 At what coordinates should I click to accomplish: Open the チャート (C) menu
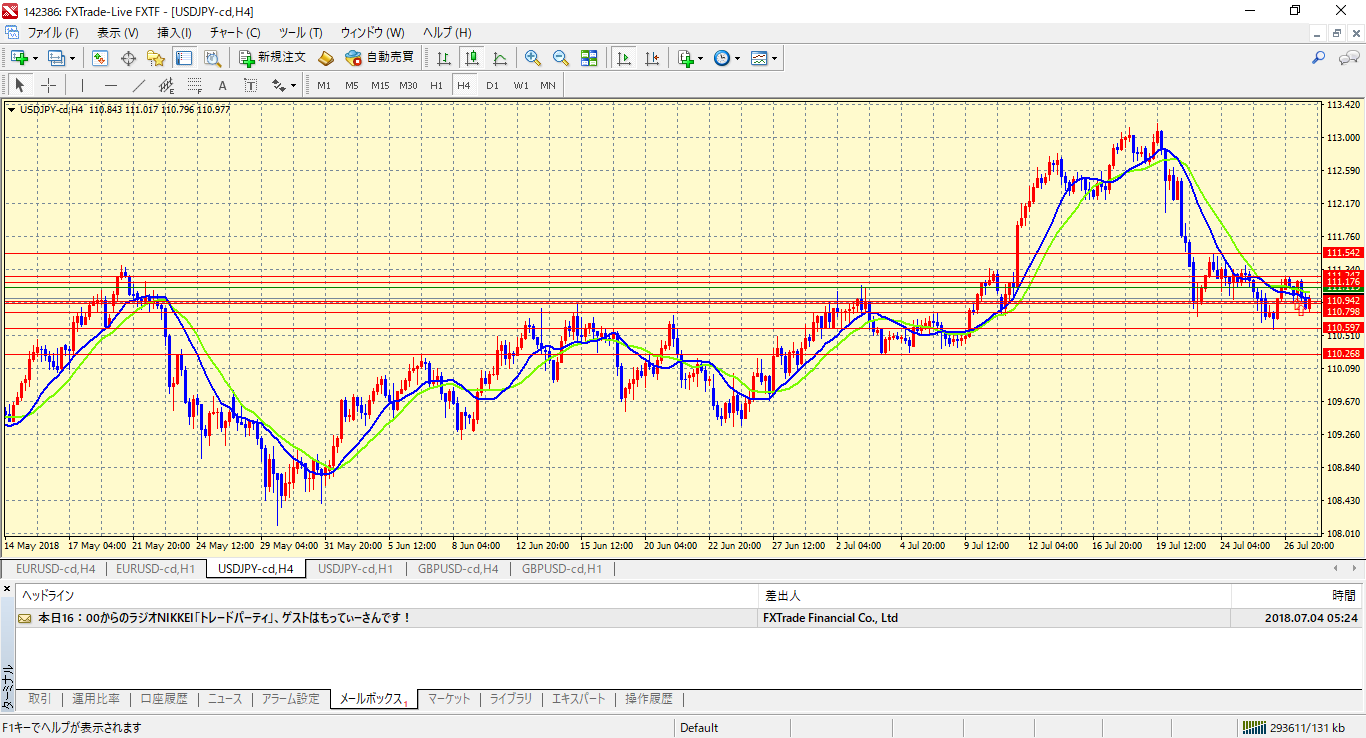[x=235, y=33]
